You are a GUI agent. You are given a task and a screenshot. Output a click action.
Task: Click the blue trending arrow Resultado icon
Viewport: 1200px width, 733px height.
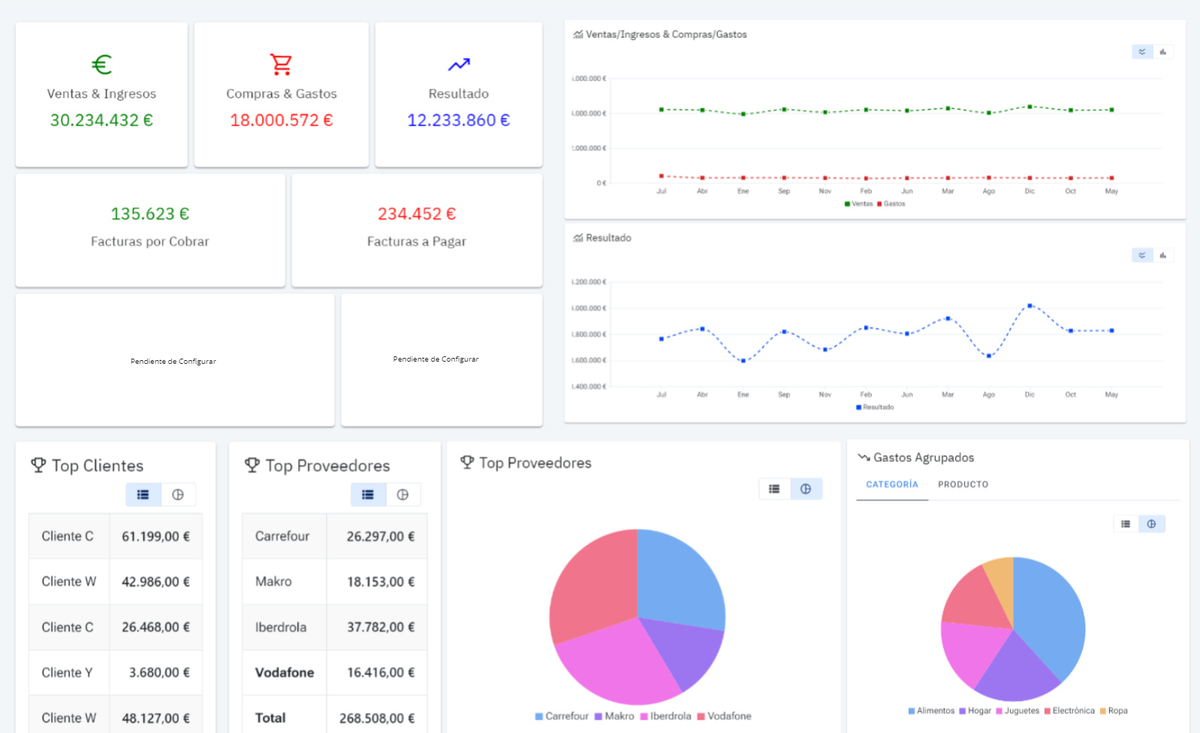point(459,65)
